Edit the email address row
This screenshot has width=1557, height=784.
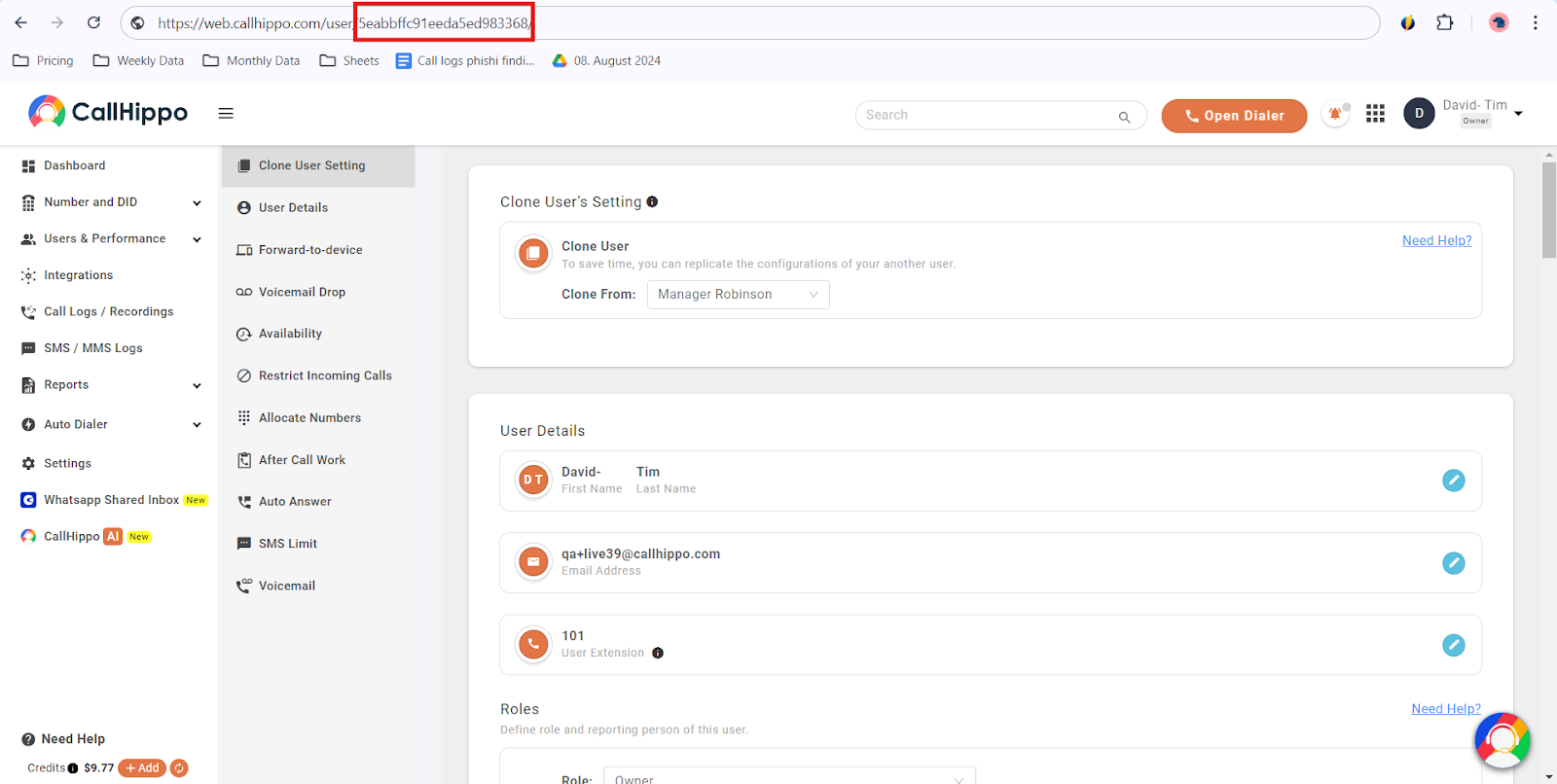[1453, 563]
